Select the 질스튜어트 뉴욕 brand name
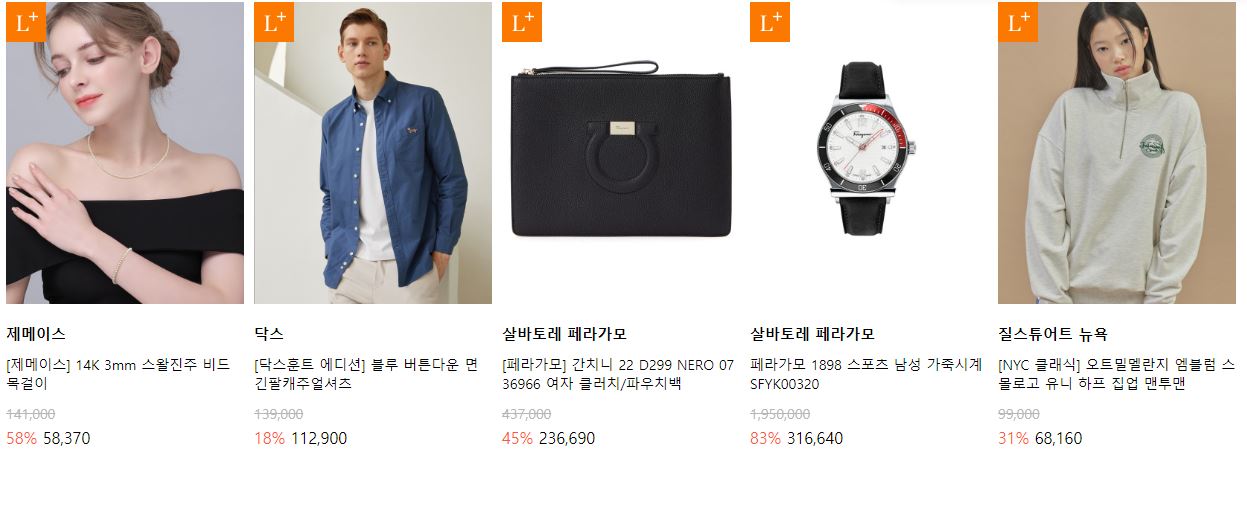 click(1053, 334)
